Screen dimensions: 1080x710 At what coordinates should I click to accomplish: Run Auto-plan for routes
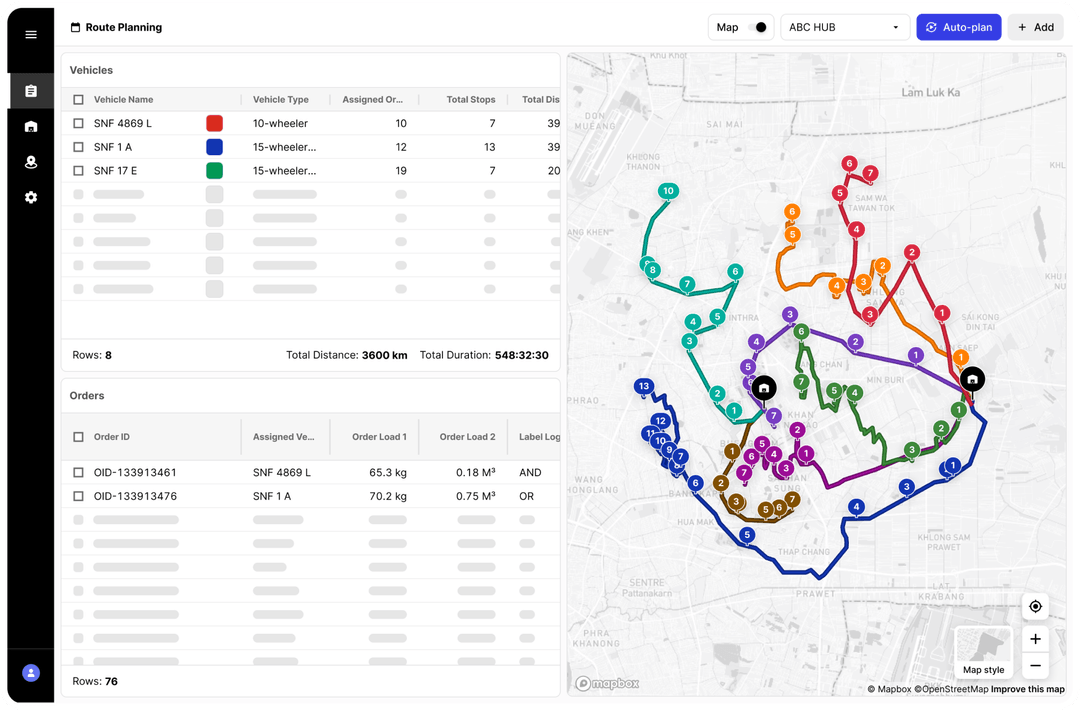tap(958, 27)
